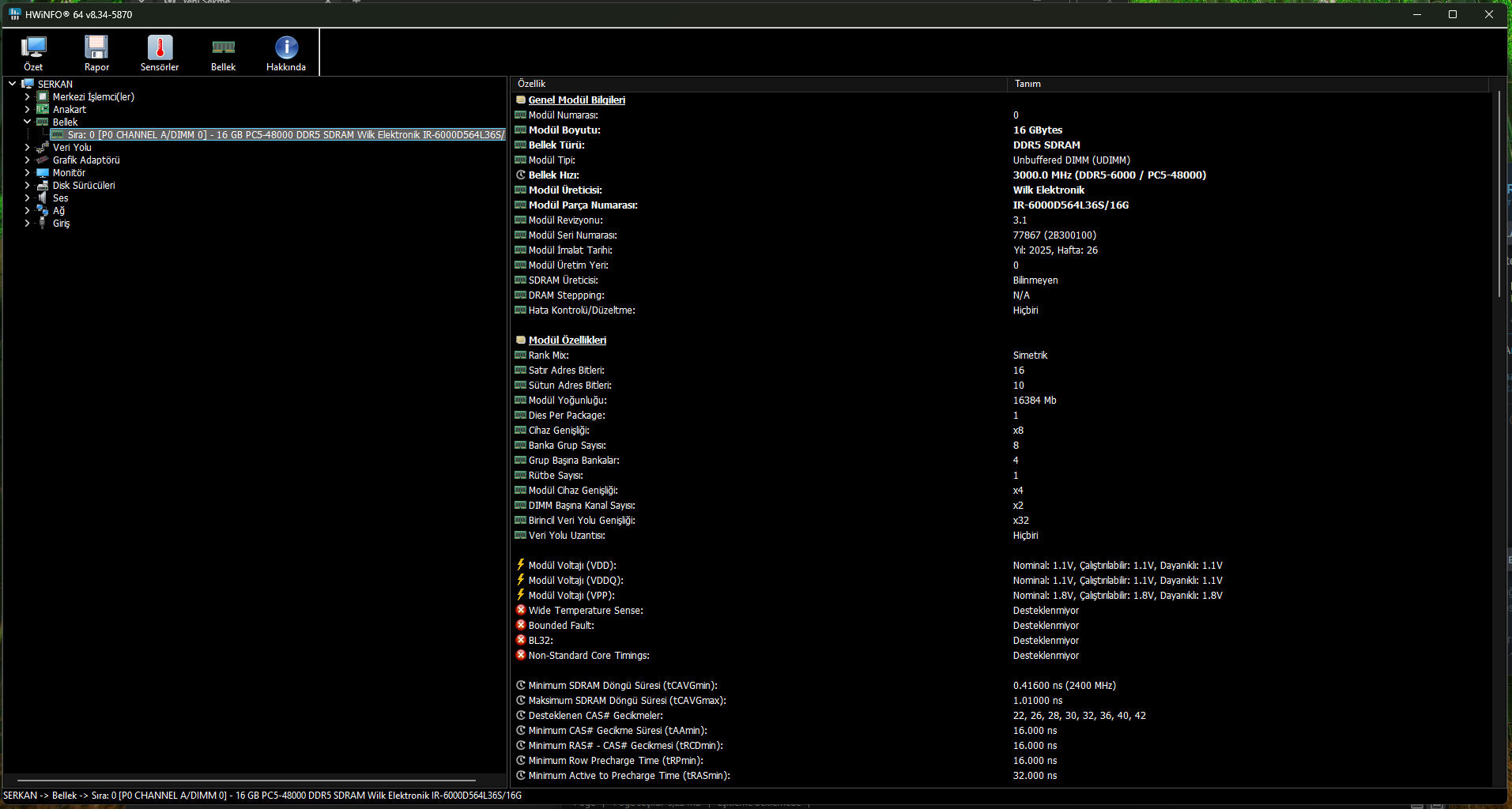The height and width of the screenshot is (809, 1512).
Task: Open the Özet summary toolbar icon
Action: tap(33, 47)
